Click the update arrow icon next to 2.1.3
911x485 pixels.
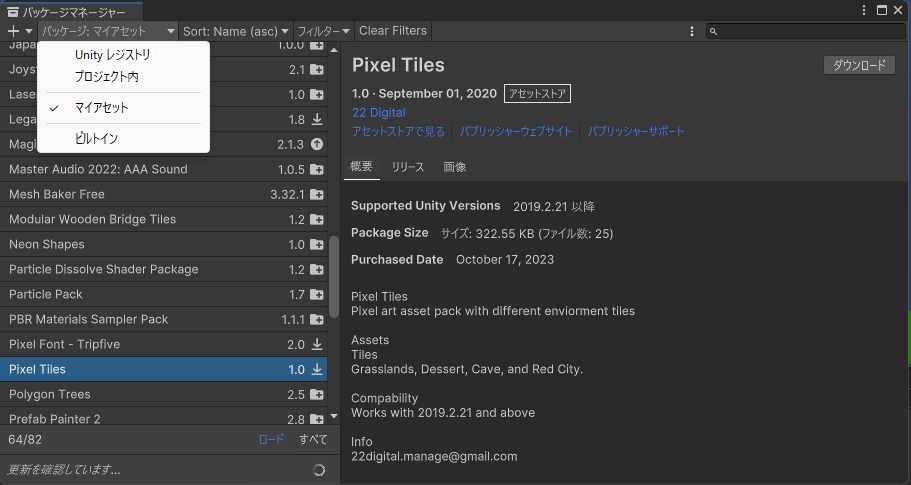pyautogui.click(x=317, y=144)
